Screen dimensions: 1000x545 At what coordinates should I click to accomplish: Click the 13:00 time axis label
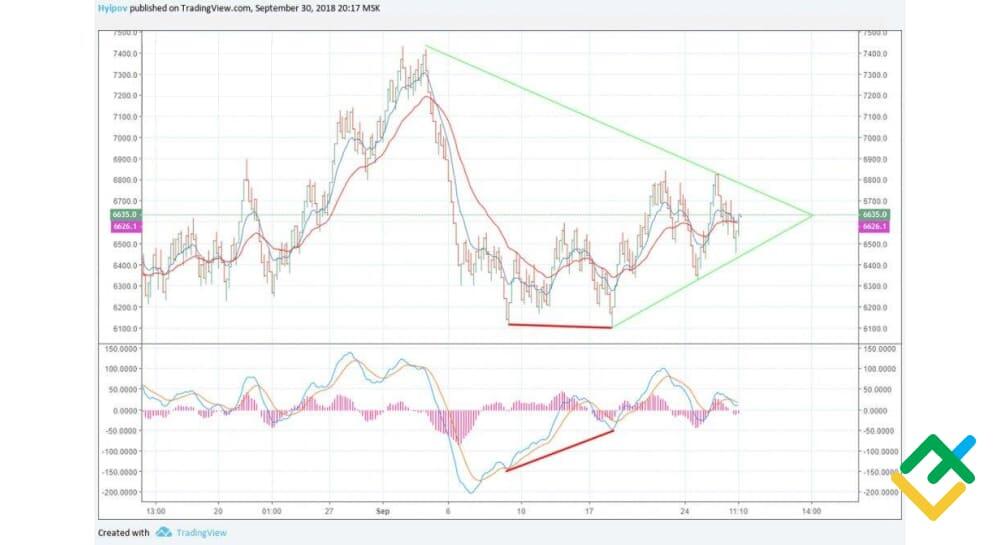155,509
